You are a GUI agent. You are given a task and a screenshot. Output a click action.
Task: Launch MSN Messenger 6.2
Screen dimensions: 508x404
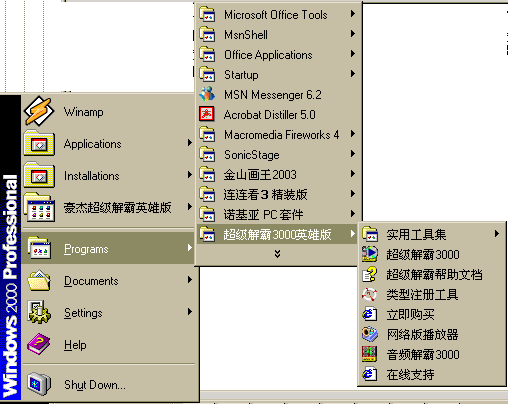point(277,94)
